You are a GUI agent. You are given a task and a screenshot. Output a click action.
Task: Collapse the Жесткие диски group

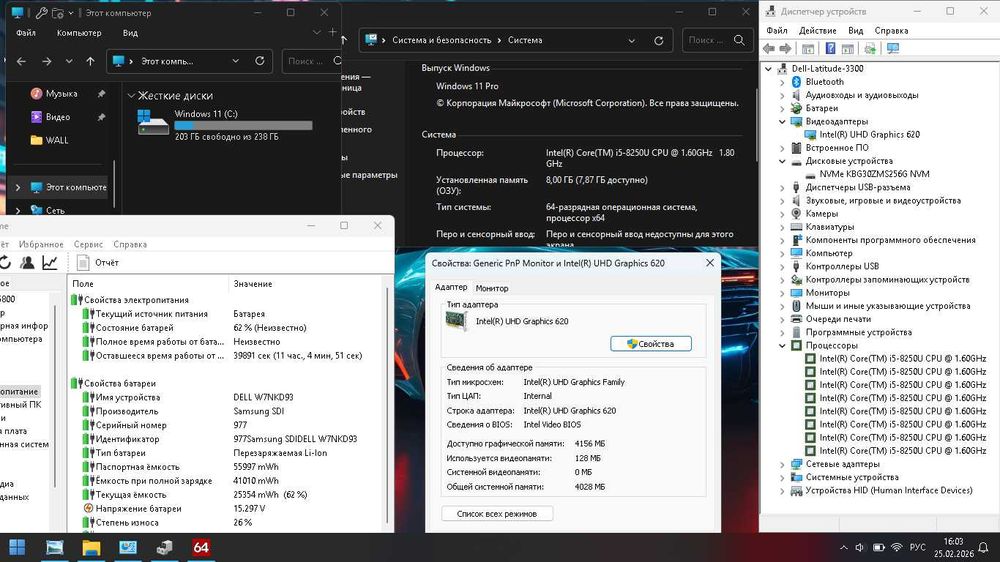click(131, 96)
